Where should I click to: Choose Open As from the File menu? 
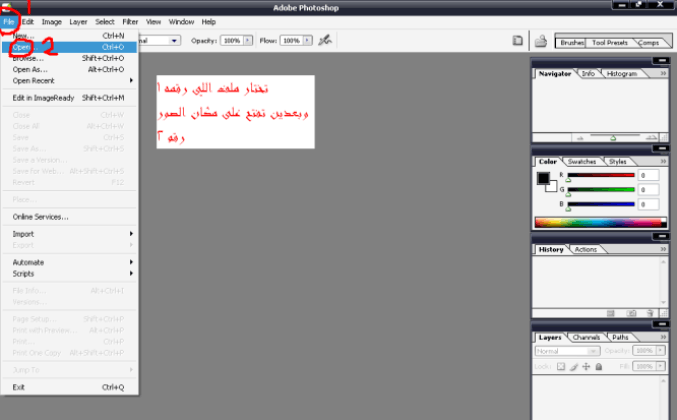click(x=69, y=69)
